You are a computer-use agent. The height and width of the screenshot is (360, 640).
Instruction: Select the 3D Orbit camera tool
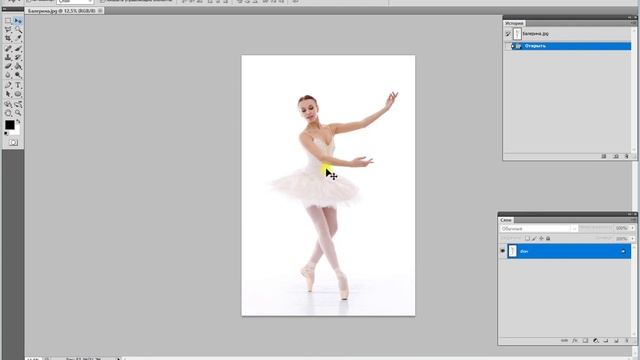coord(18,104)
